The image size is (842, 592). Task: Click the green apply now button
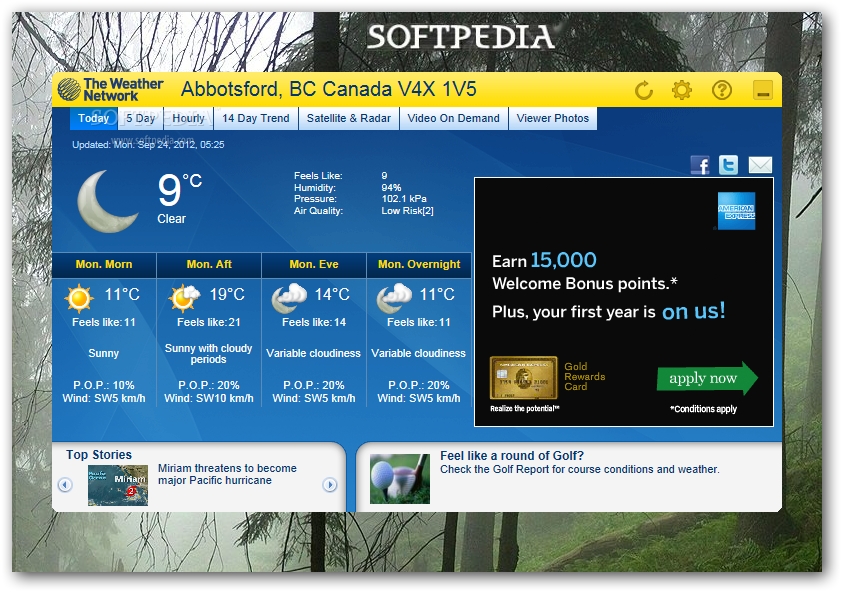click(707, 378)
